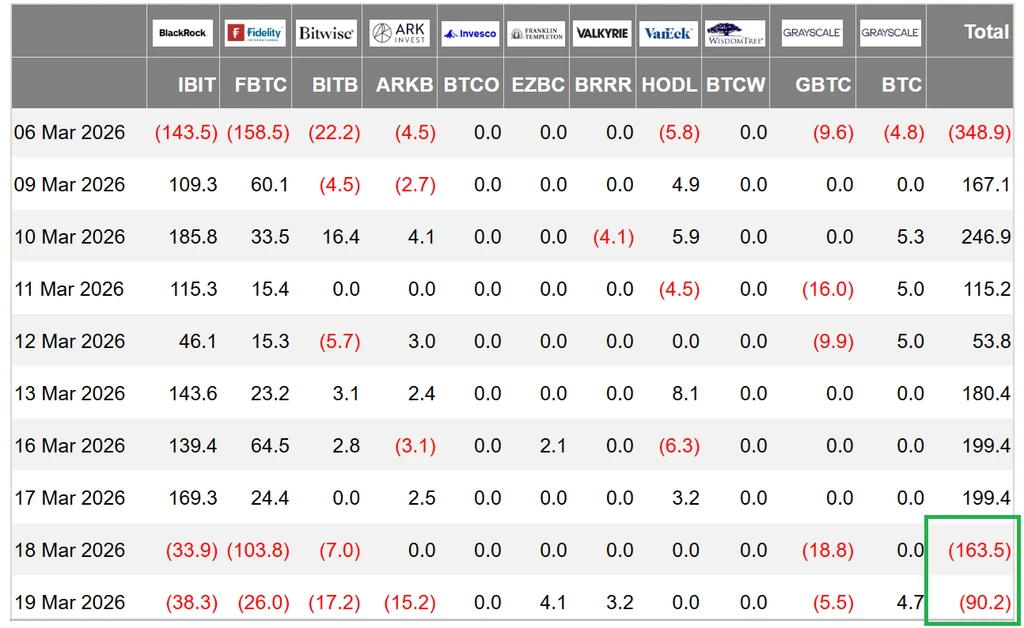Click the WisdomTree logo

point(735,33)
